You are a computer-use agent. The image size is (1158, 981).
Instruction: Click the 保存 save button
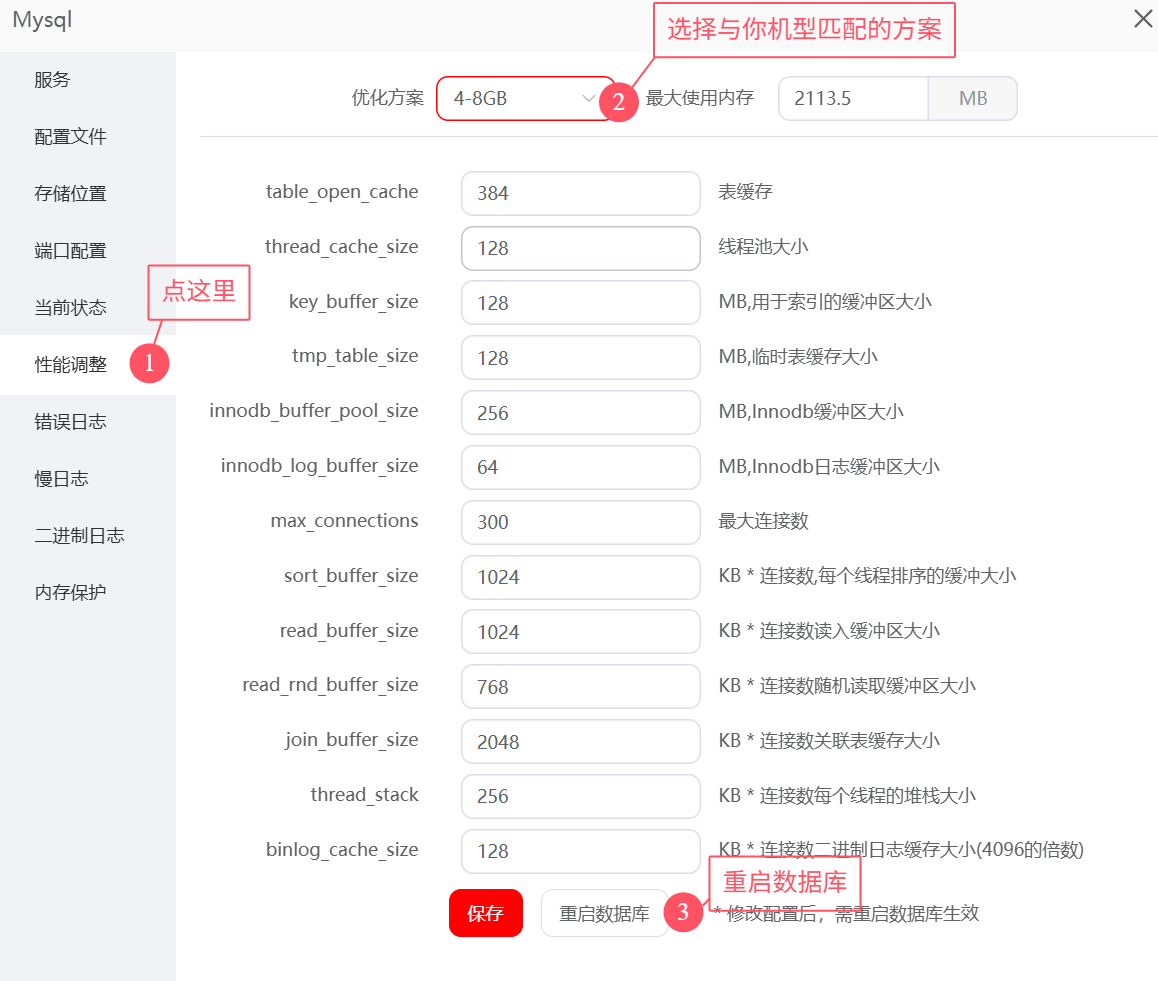point(486,913)
